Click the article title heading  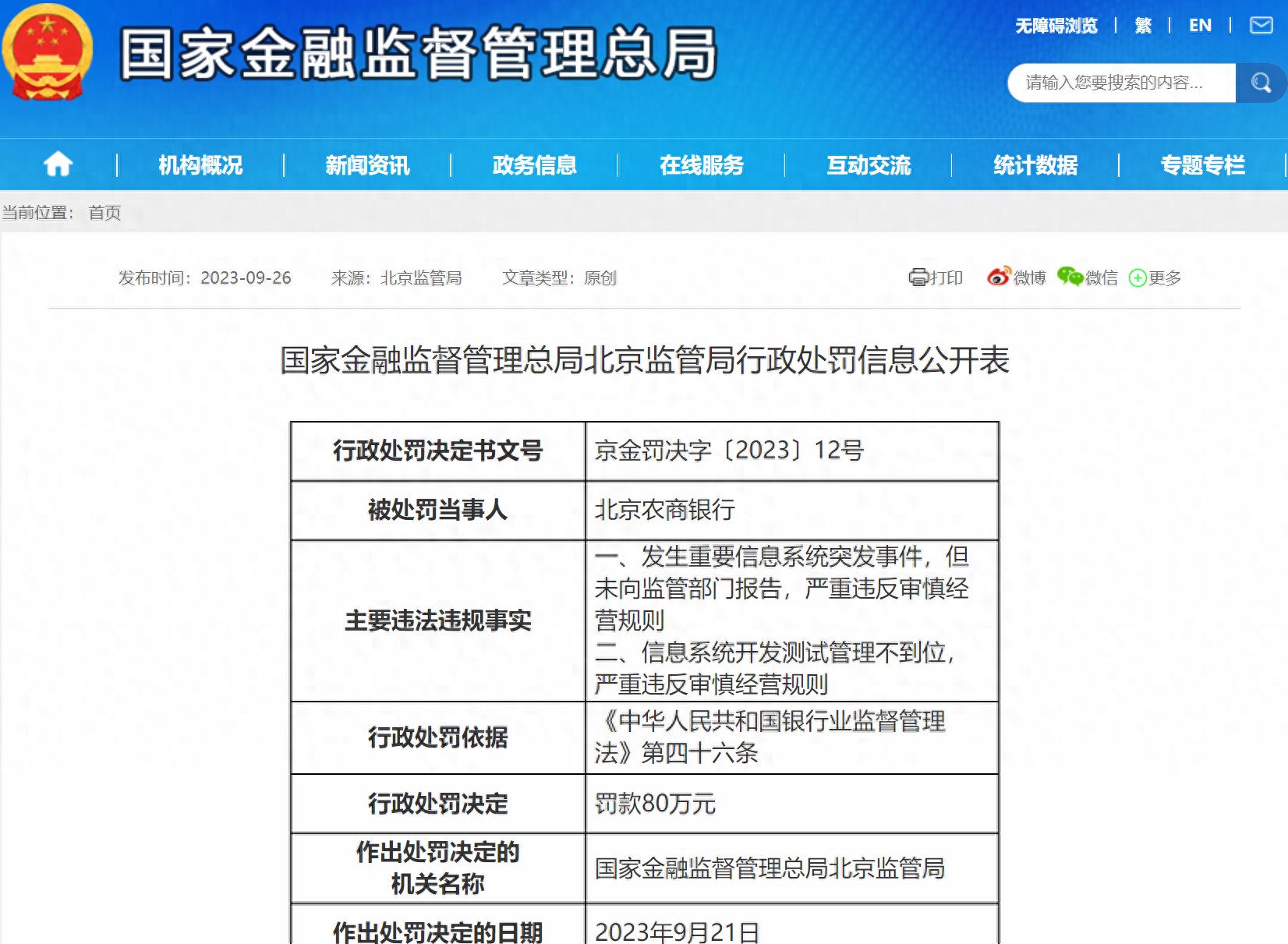pyautogui.click(x=645, y=360)
